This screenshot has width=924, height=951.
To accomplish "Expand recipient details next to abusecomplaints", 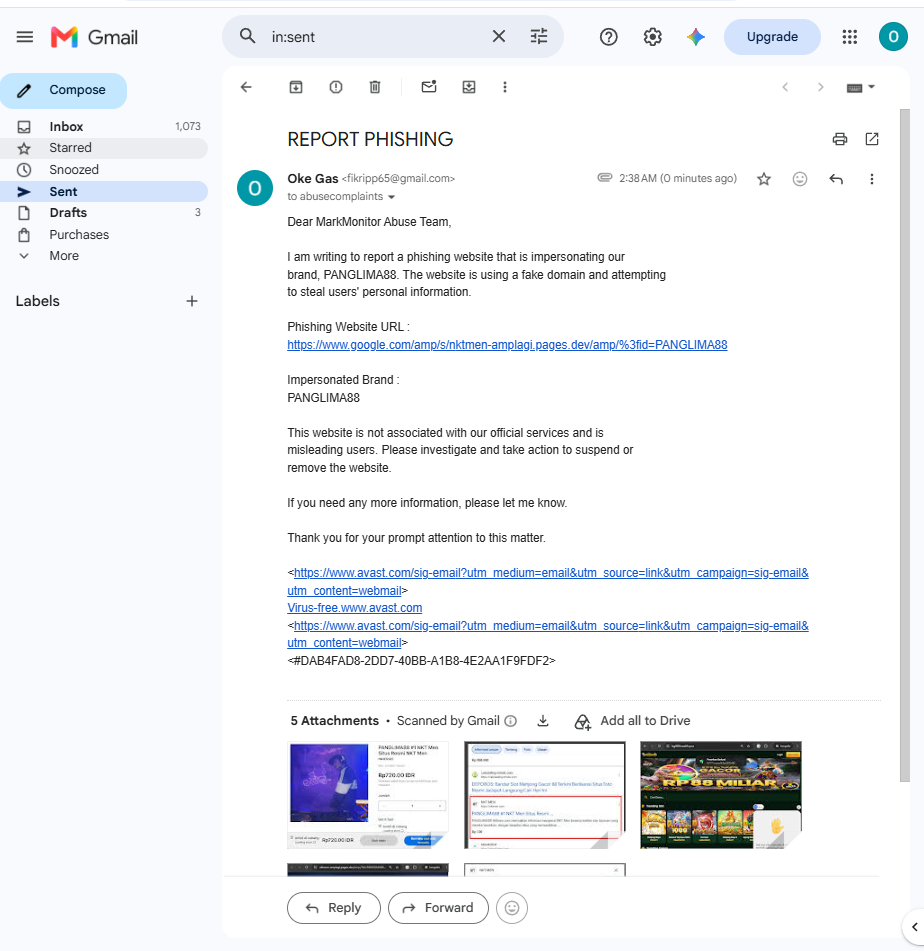I will tap(391, 197).
